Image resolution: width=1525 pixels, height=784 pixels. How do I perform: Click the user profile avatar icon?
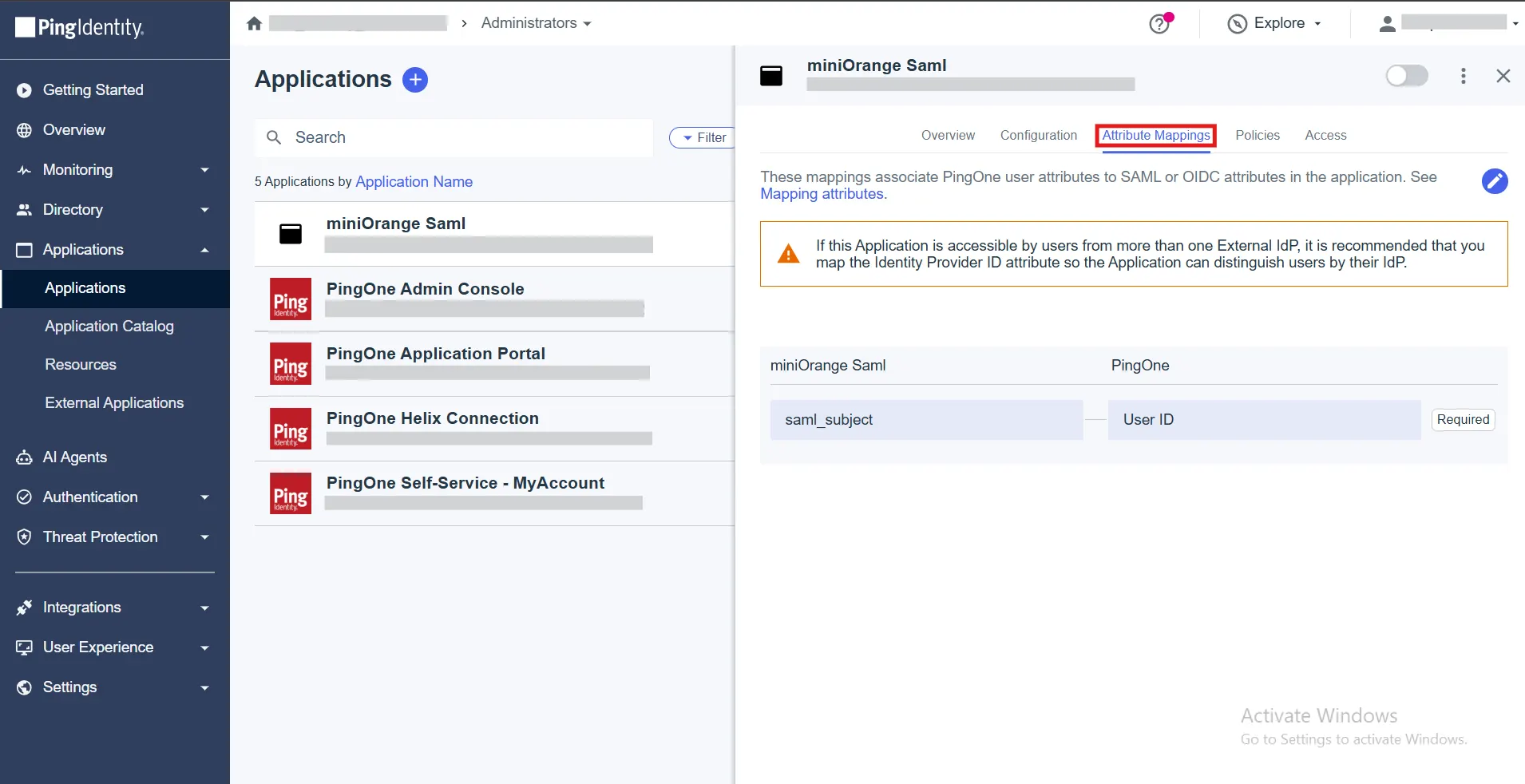[x=1388, y=24]
